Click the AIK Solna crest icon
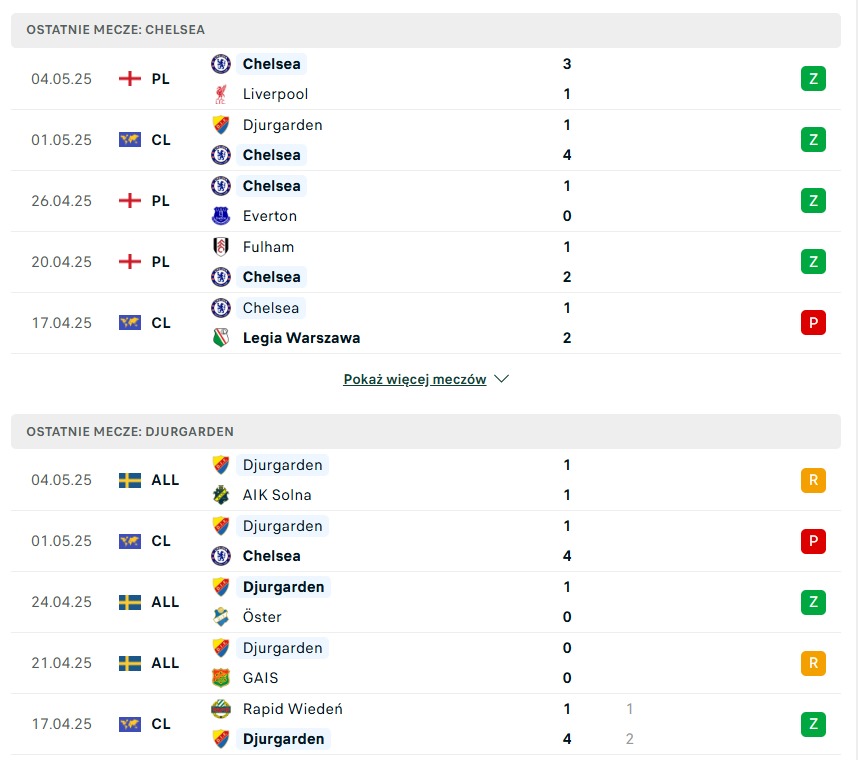The image size is (858, 760). [221, 495]
